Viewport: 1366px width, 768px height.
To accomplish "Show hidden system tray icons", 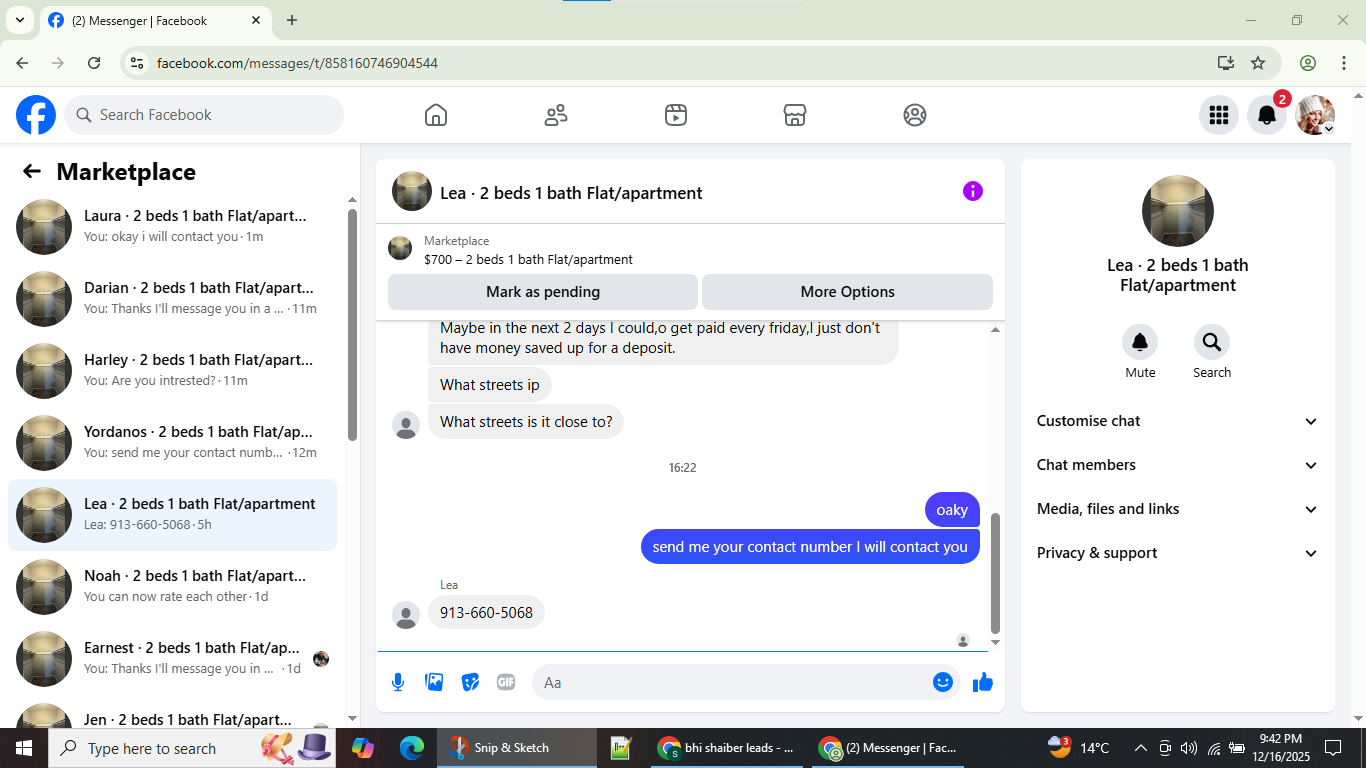I will click(1140, 748).
